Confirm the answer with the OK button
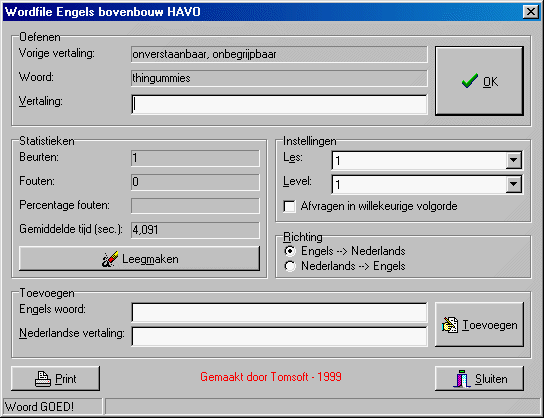The height and width of the screenshot is (418, 544). (x=479, y=81)
